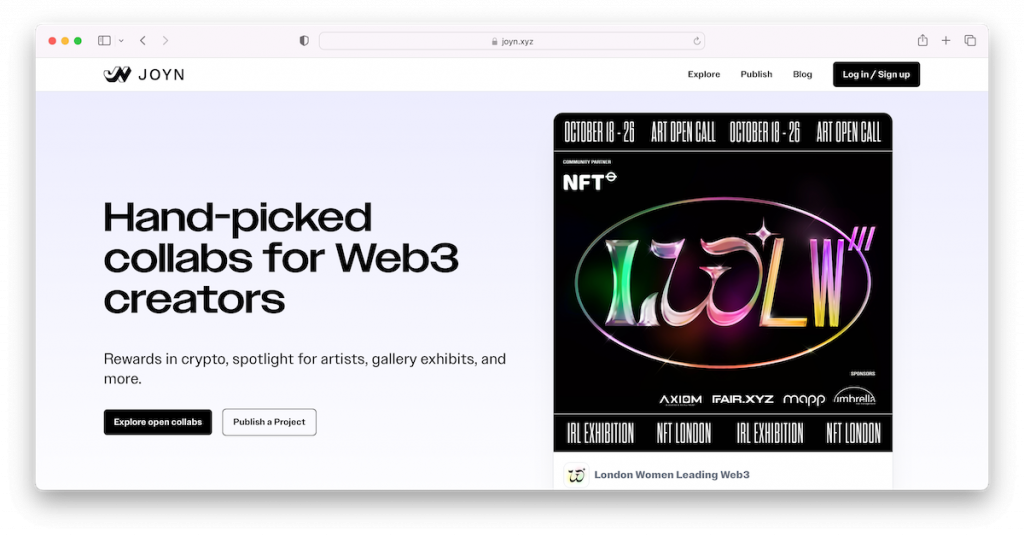Viewport: 1024px width, 537px height.
Task: Open the Publish nav item
Action: click(756, 75)
